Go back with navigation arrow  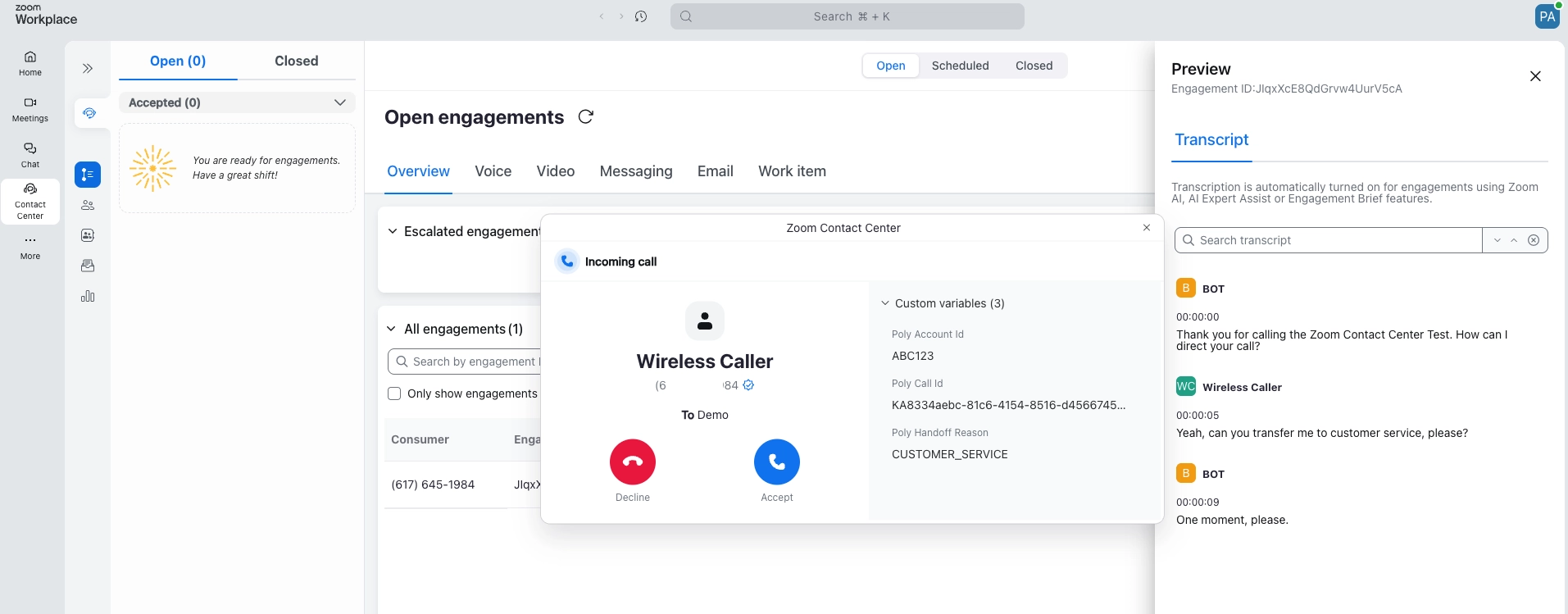pos(602,16)
